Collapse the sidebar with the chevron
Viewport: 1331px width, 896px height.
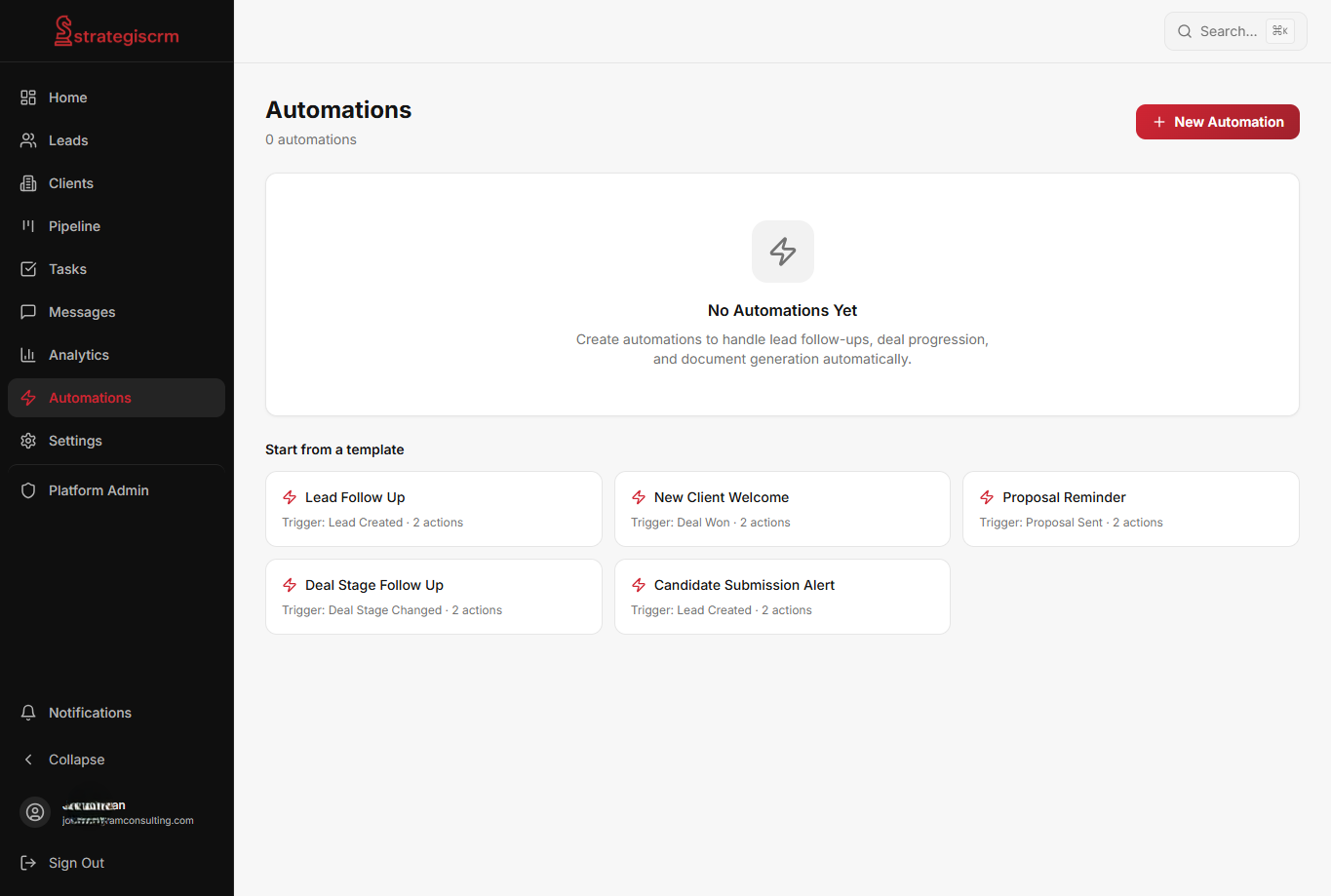pyautogui.click(x=28, y=760)
